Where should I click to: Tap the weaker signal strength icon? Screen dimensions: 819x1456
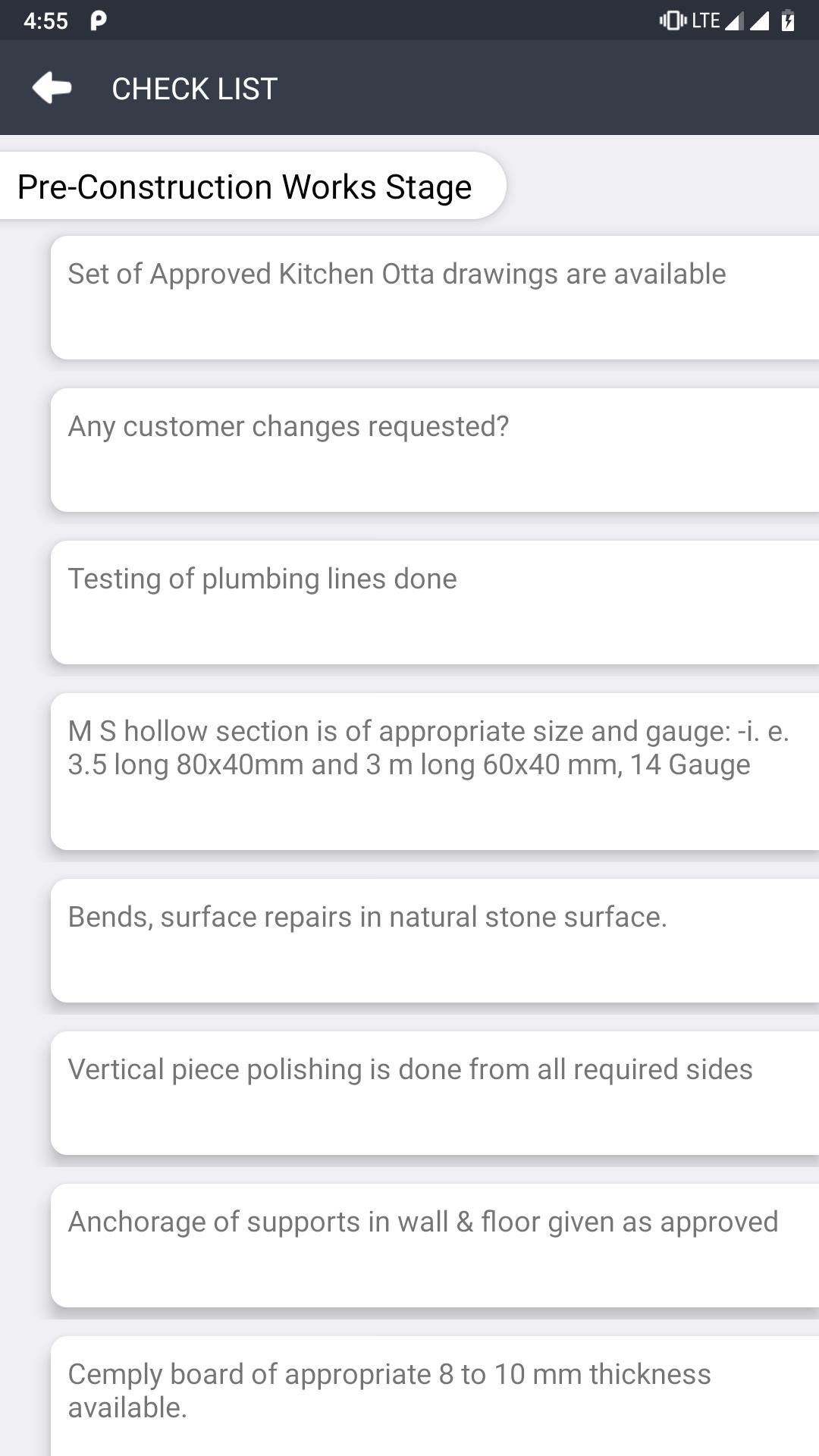[734, 21]
